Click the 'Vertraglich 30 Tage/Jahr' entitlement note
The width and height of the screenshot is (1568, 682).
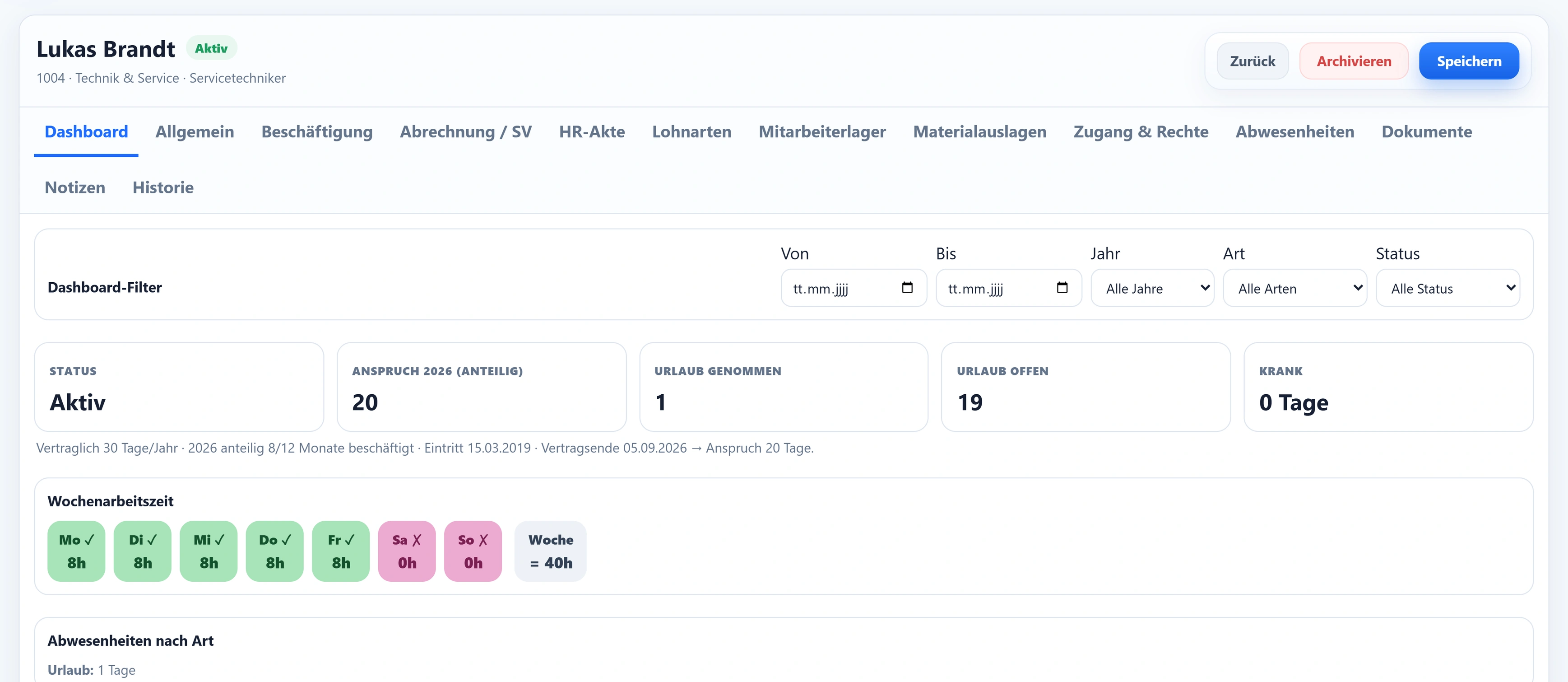tap(425, 448)
